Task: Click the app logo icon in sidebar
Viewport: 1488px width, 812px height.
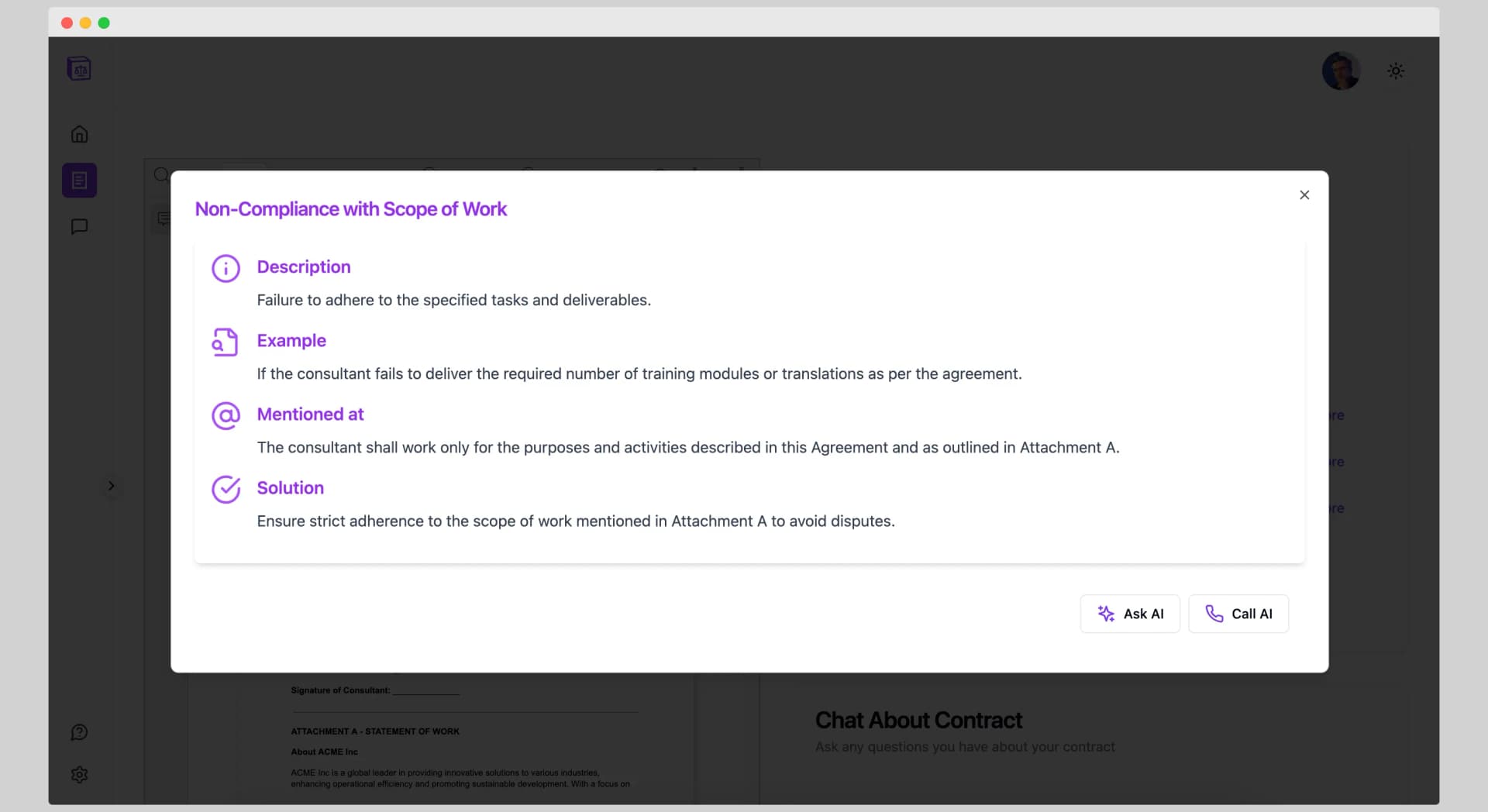Action: tap(79, 69)
